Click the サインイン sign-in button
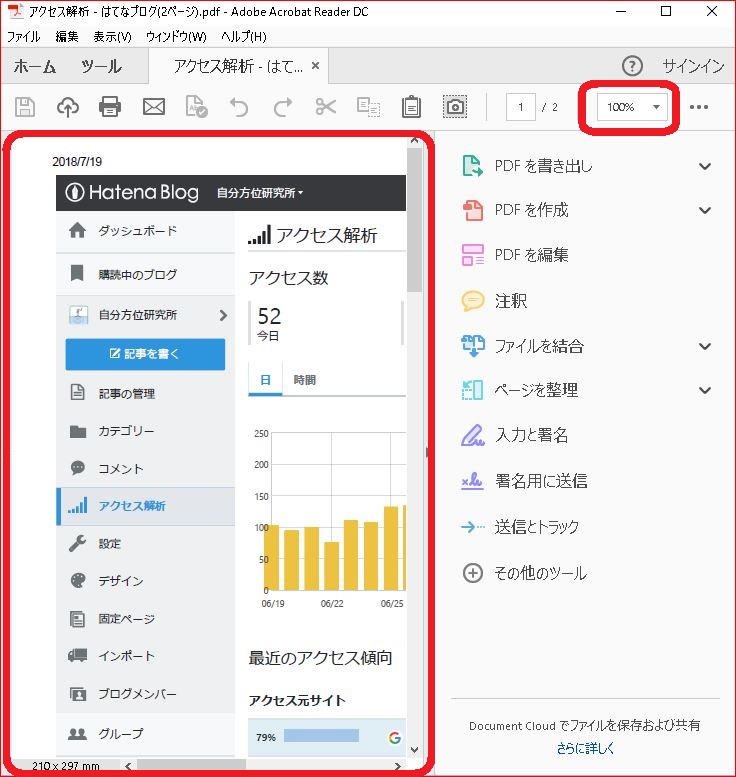This screenshot has width=736, height=777. [x=693, y=66]
